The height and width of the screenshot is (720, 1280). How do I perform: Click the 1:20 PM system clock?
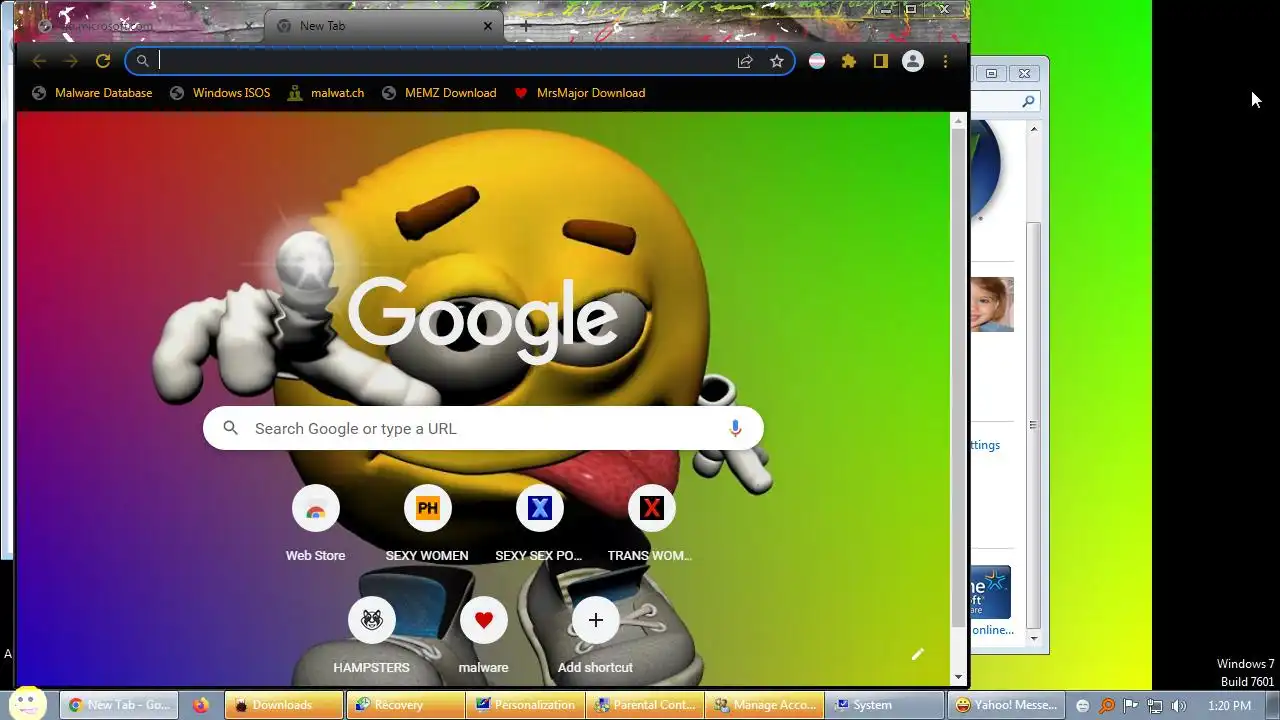tap(1229, 706)
